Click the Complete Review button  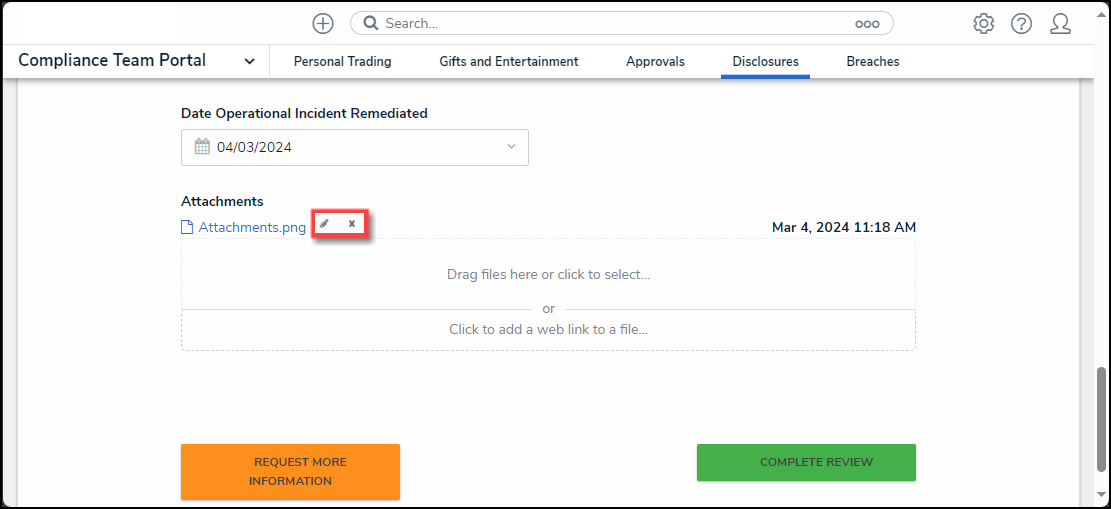point(806,462)
